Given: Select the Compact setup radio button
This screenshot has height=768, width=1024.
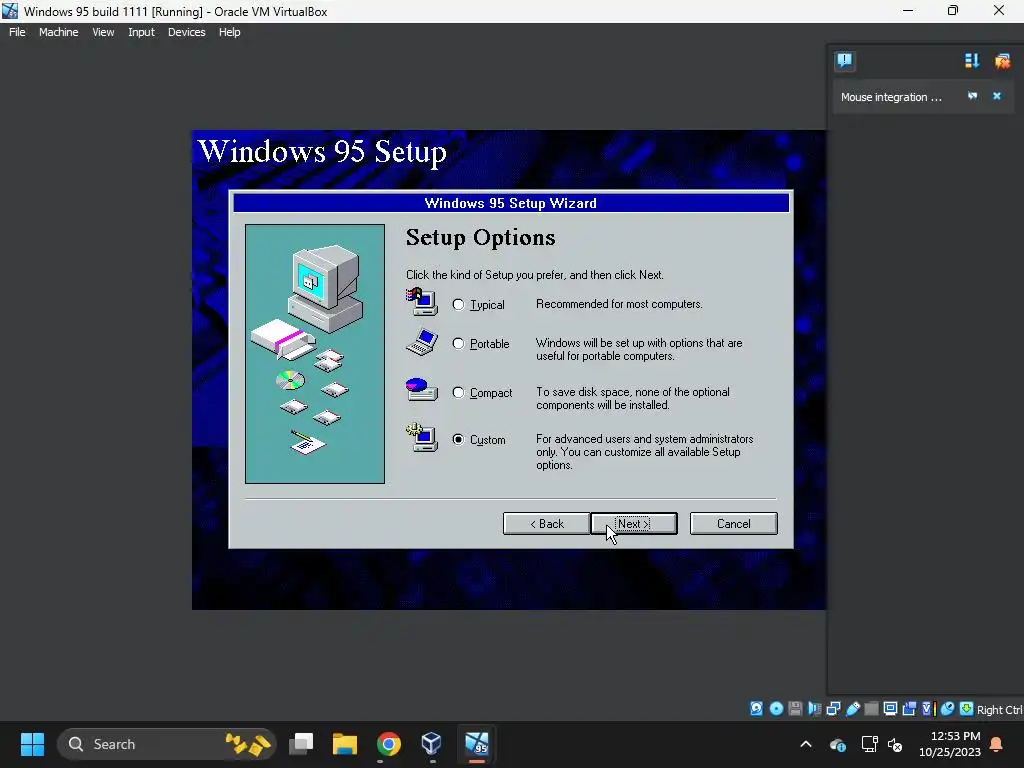Looking at the screenshot, I should [x=458, y=392].
